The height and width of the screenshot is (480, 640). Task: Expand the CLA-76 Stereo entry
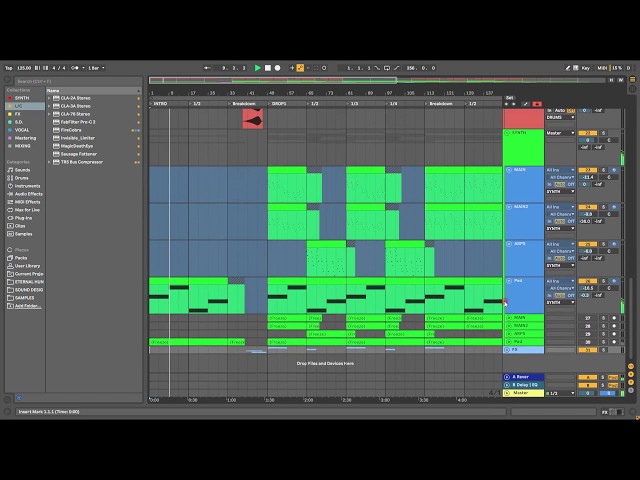49,114
